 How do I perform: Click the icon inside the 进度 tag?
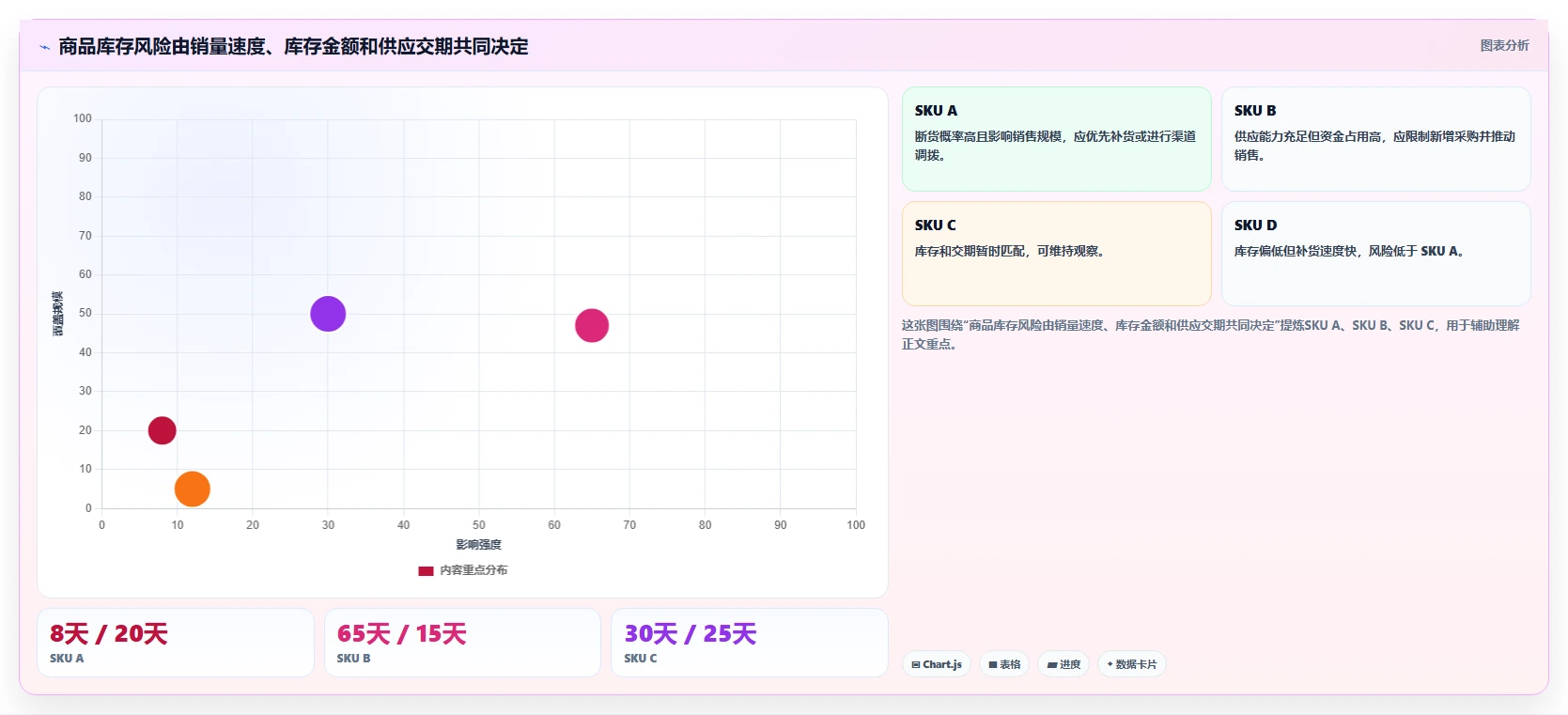click(x=1052, y=664)
